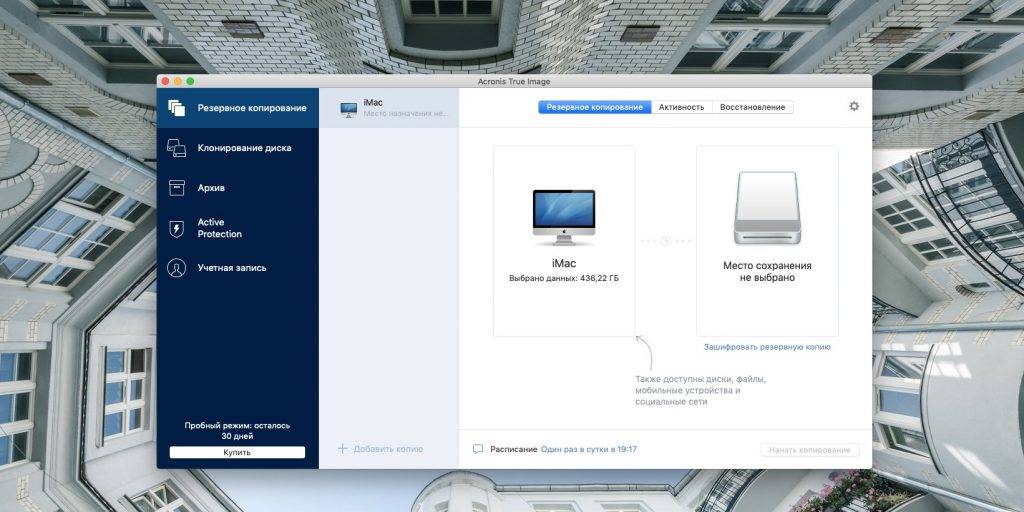
Task: Click the Расписание label
Action: [x=514, y=449]
